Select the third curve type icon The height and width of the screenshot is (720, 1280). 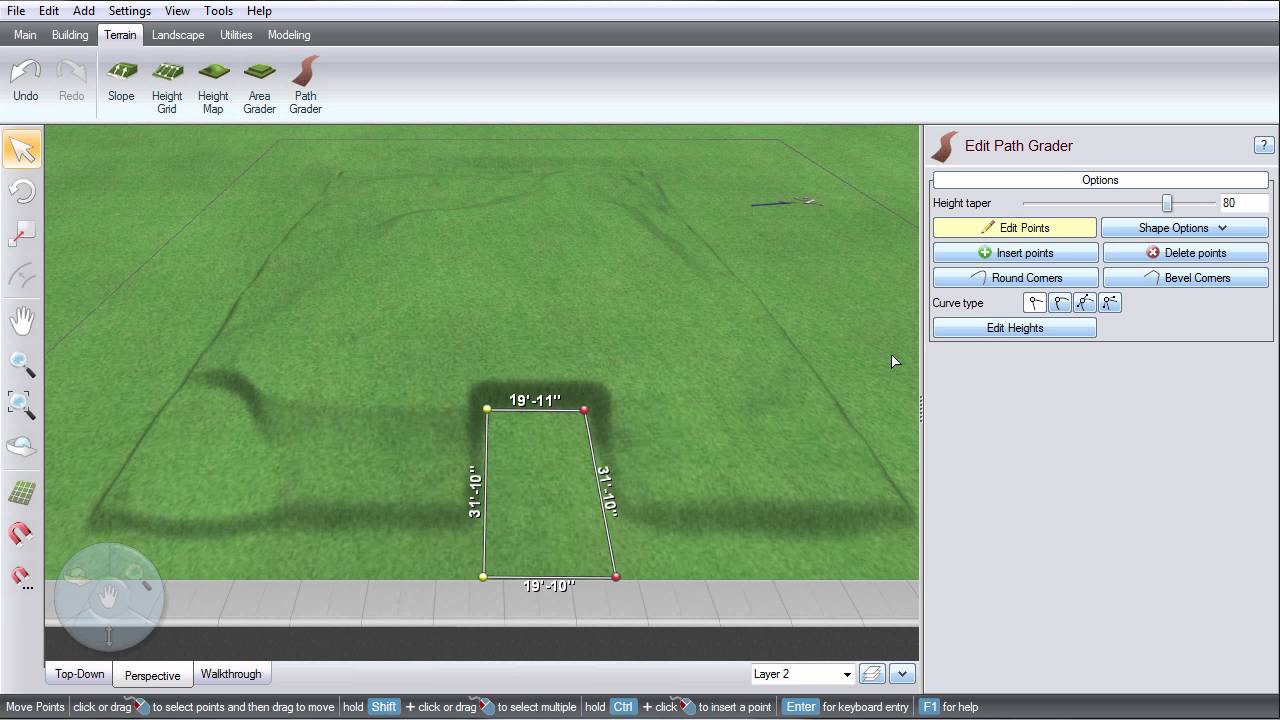1085,303
